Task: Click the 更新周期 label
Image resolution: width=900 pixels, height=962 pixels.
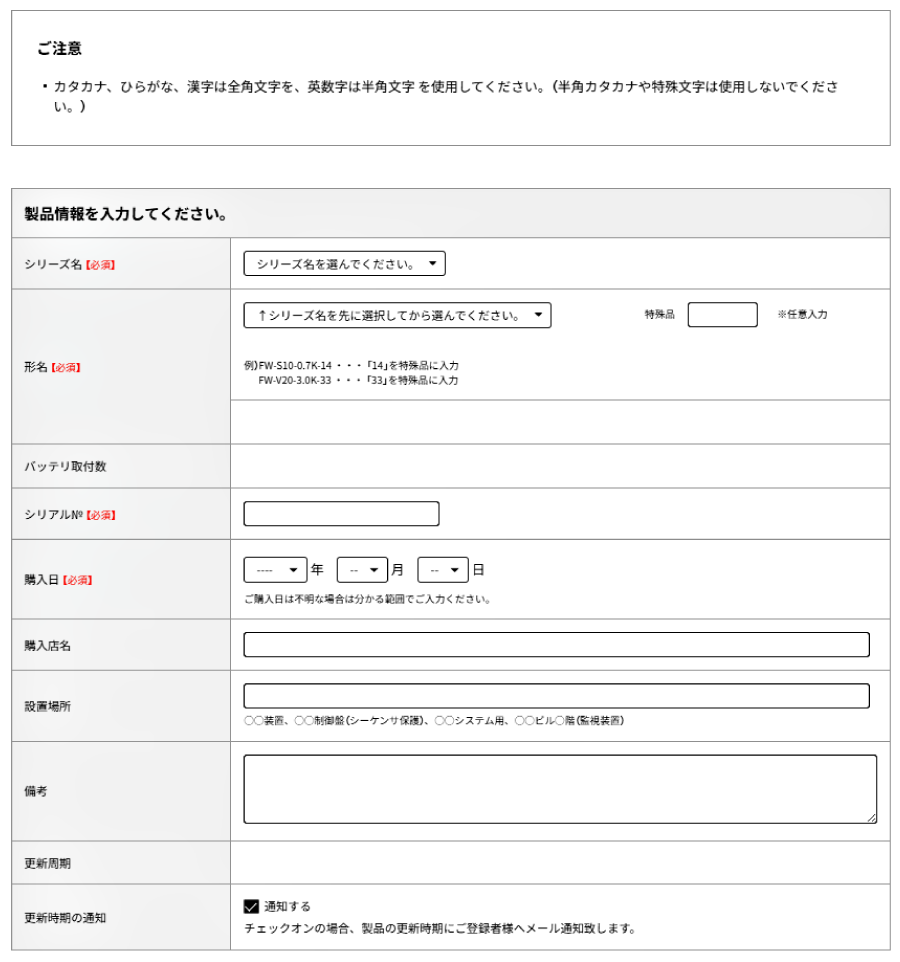Action: [47, 863]
